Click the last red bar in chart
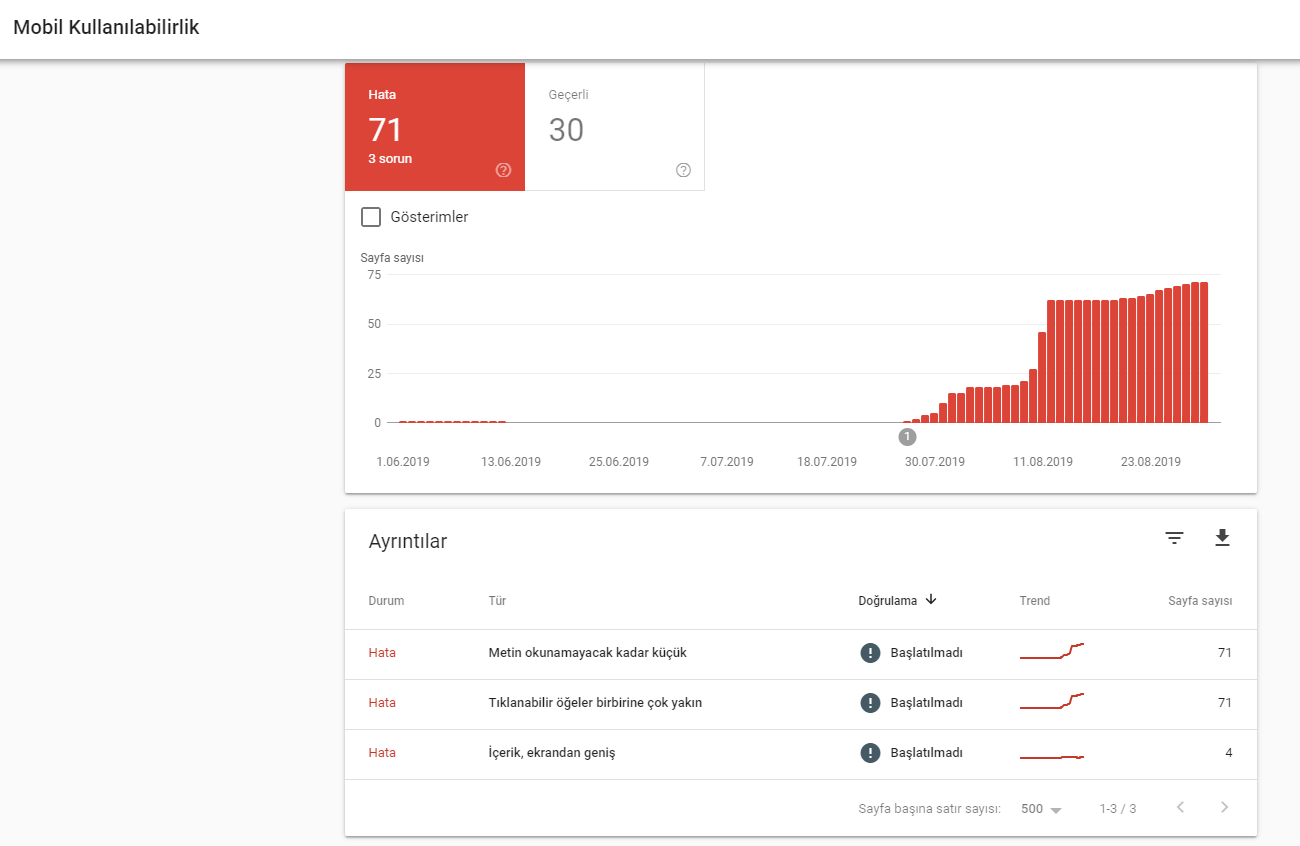Image resolution: width=1300 pixels, height=846 pixels. point(1204,352)
